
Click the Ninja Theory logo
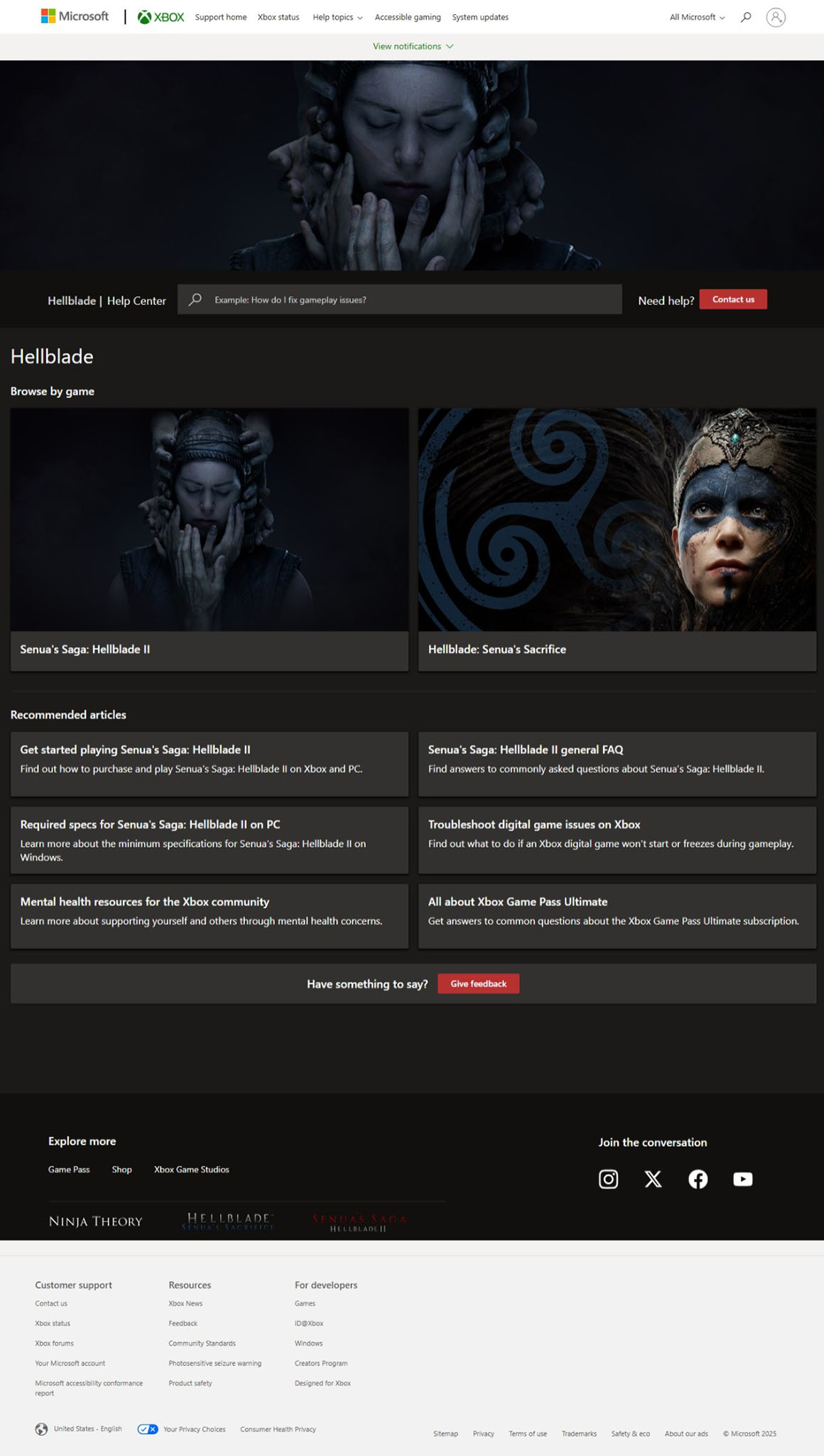(x=95, y=1221)
